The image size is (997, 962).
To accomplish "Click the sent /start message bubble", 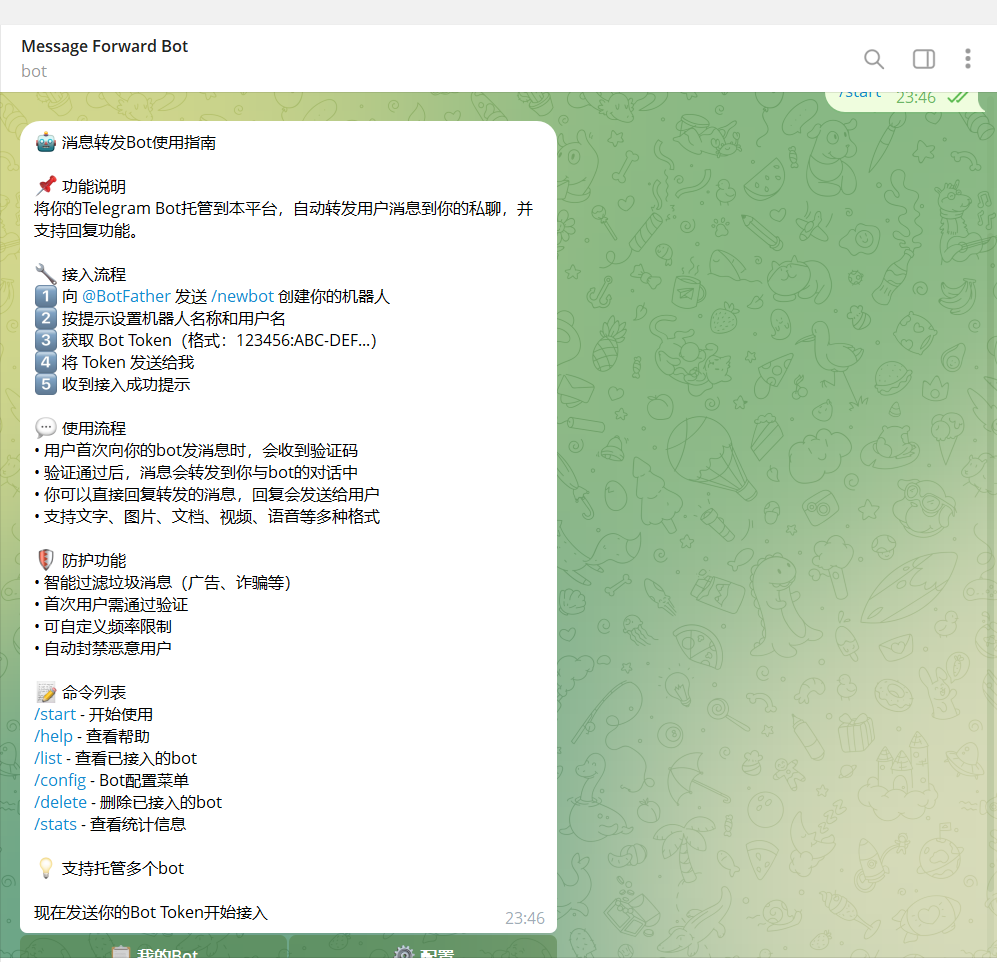I will [905, 100].
